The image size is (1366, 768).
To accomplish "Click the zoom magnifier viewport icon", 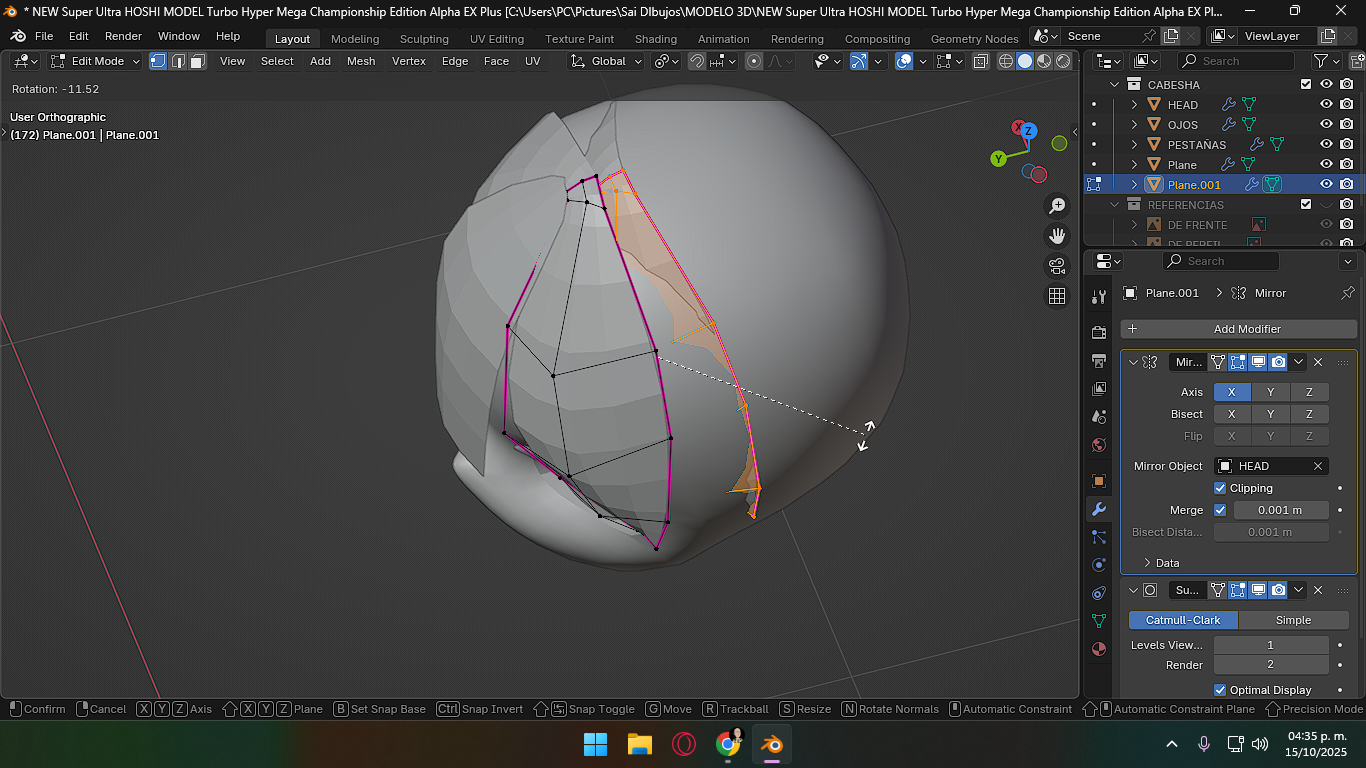I will 1057,206.
